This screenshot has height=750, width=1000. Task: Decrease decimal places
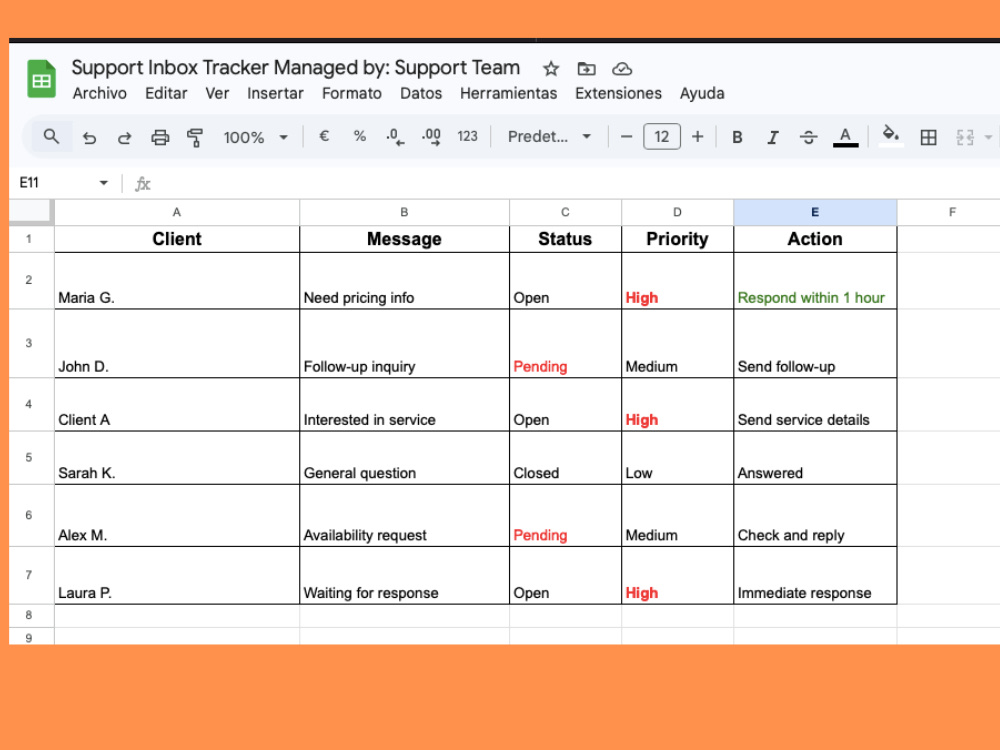[395, 136]
